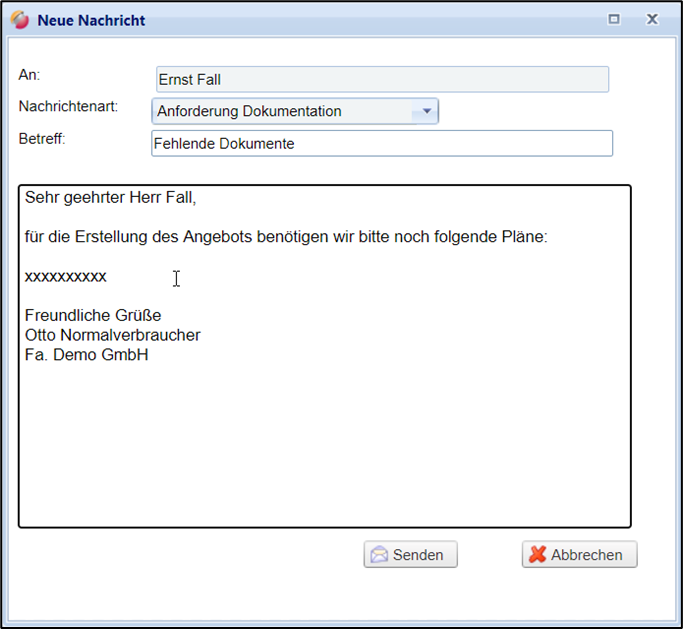The height and width of the screenshot is (629, 683).
Task: Click the An field with Ernst Fall
Action: [382, 79]
